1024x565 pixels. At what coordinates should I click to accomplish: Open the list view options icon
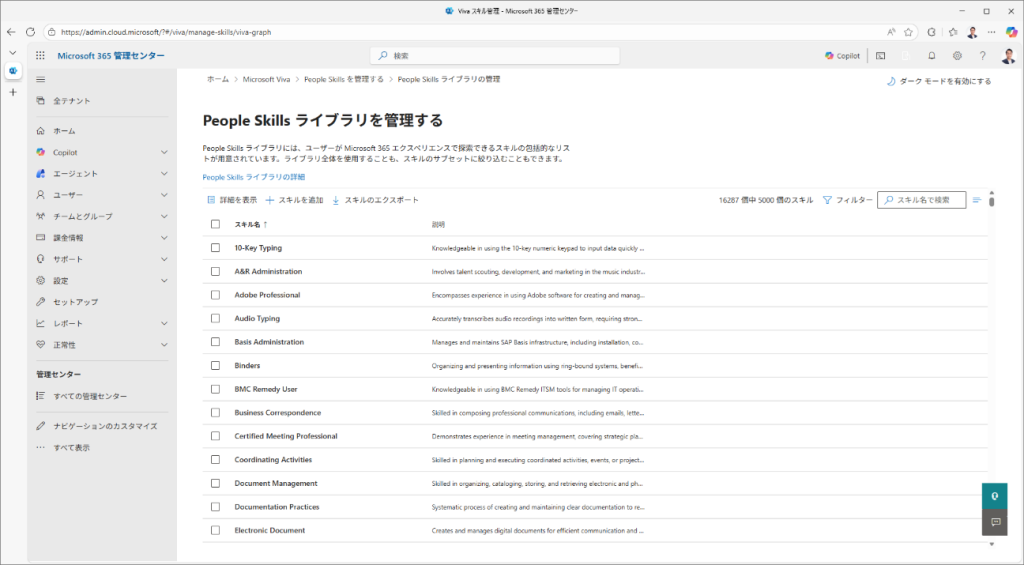(977, 200)
